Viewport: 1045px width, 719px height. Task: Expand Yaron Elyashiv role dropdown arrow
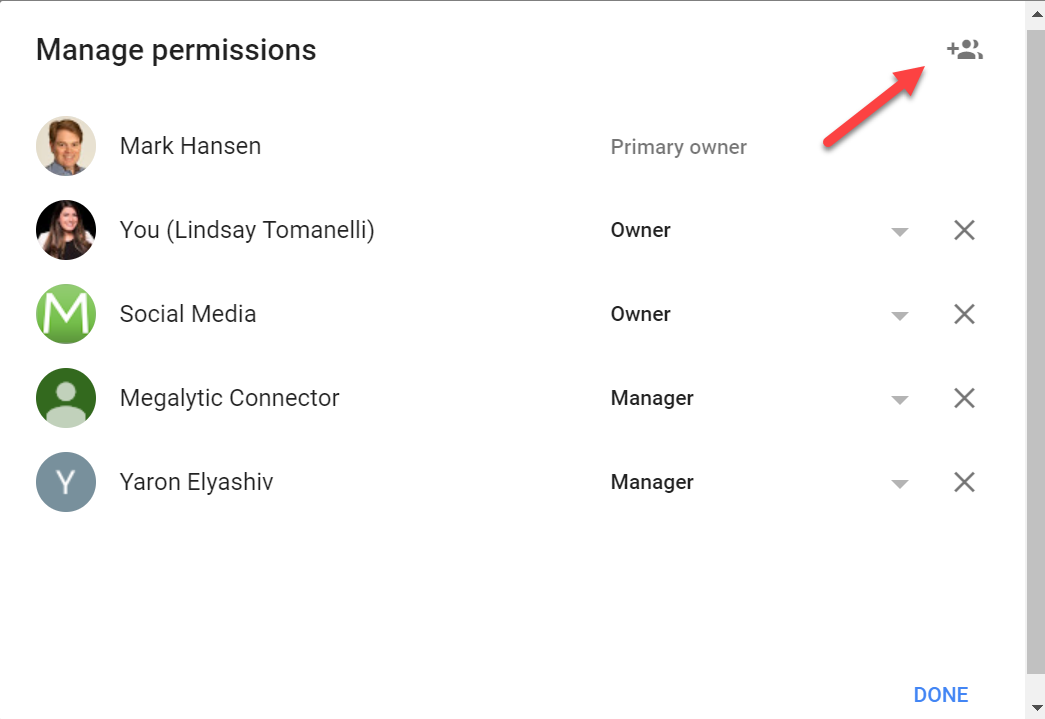[x=900, y=484]
